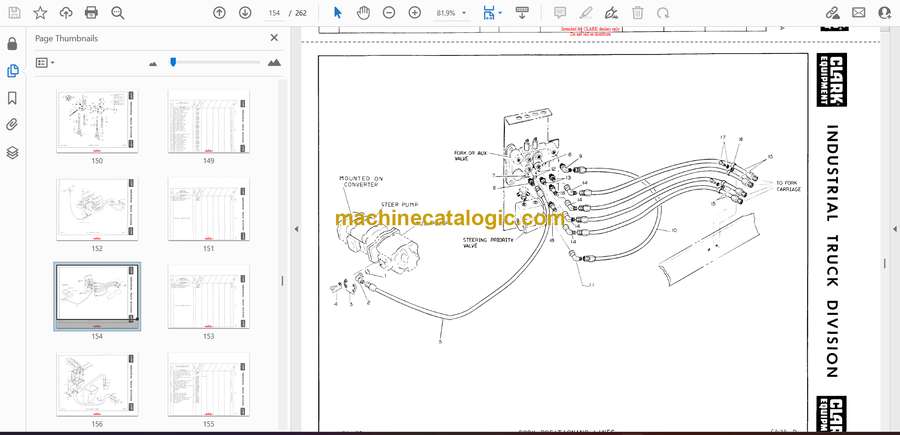Image resolution: width=900 pixels, height=435 pixels.
Task: Go to the previous page
Action: click(219, 13)
